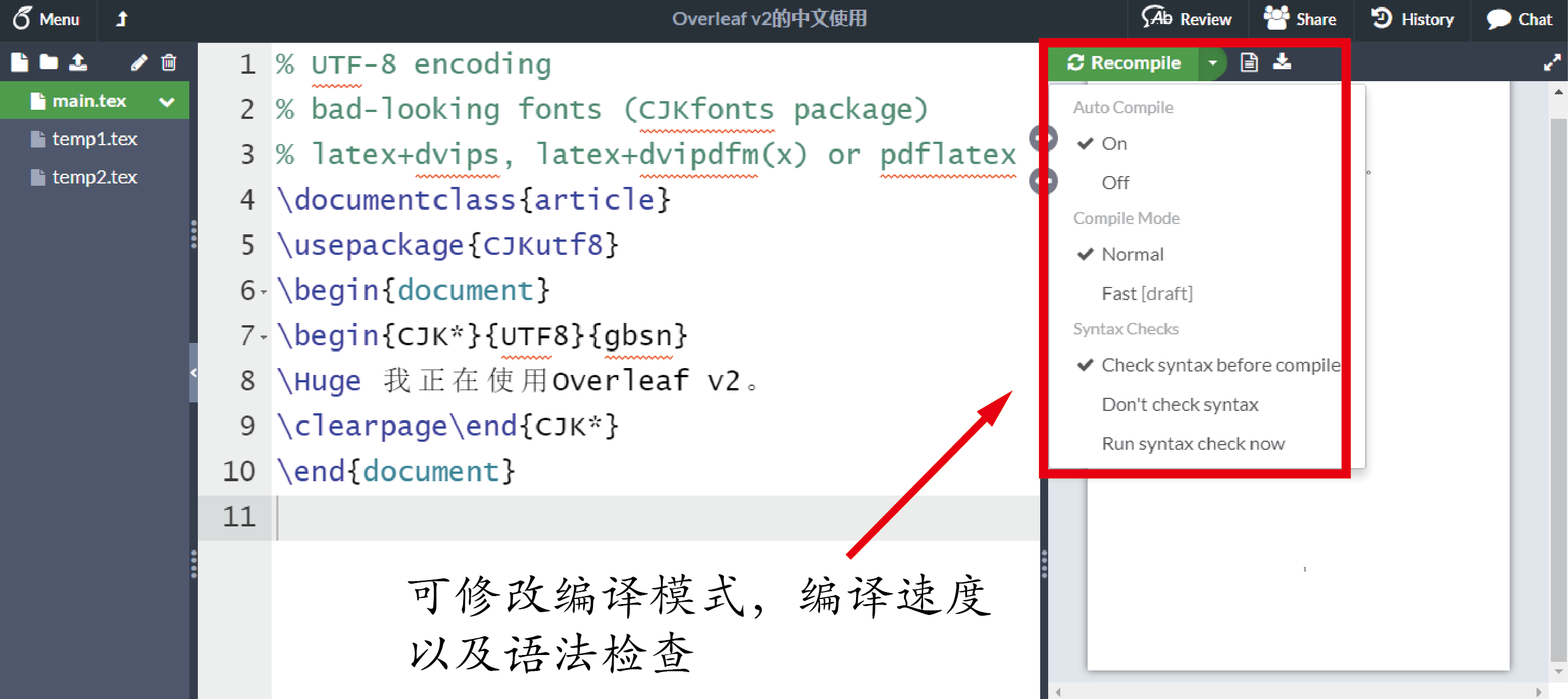Click the PDF preview vertical scrollbar
Image resolution: width=1568 pixels, height=699 pixels.
(x=1558, y=389)
